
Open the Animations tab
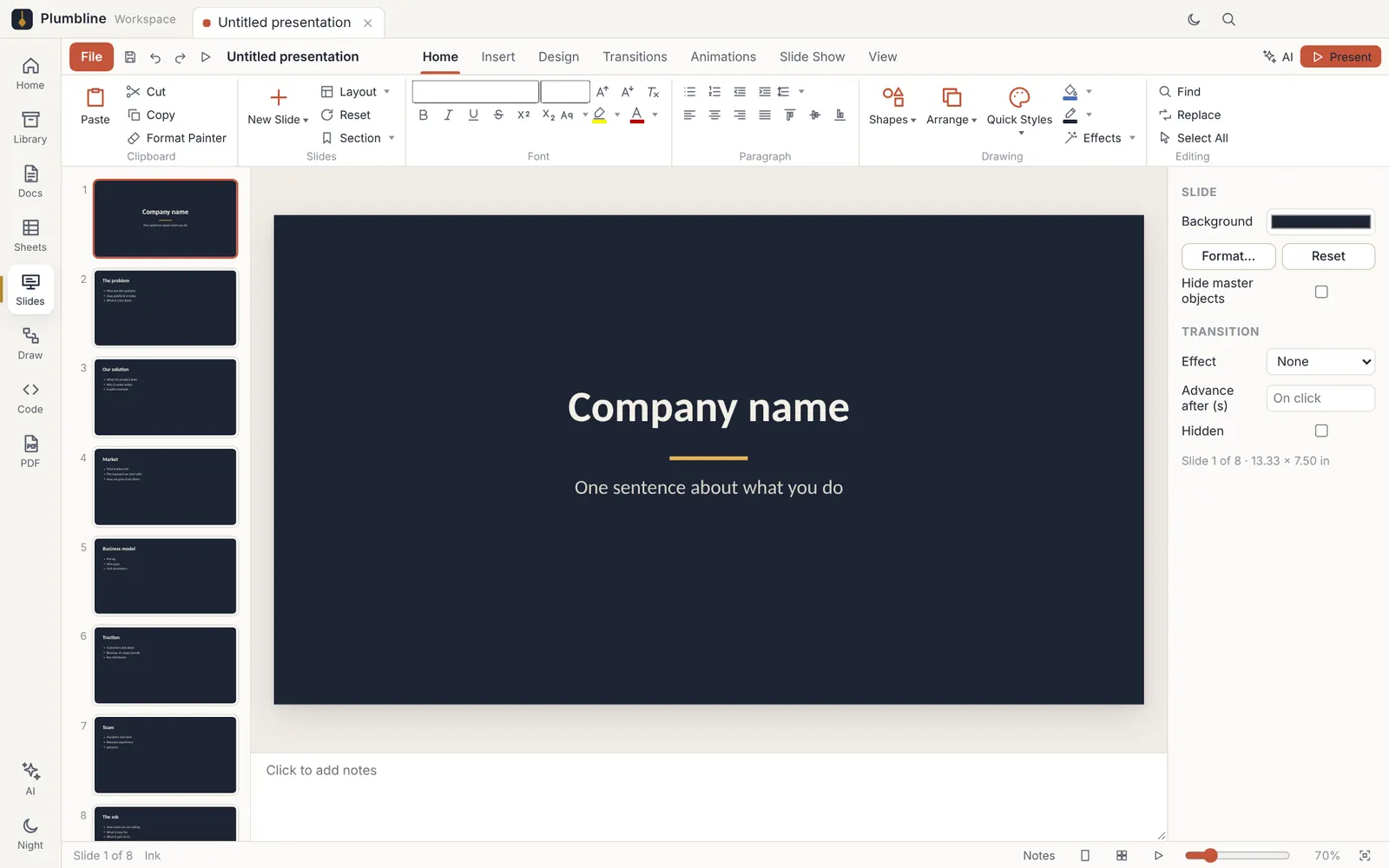723,56
